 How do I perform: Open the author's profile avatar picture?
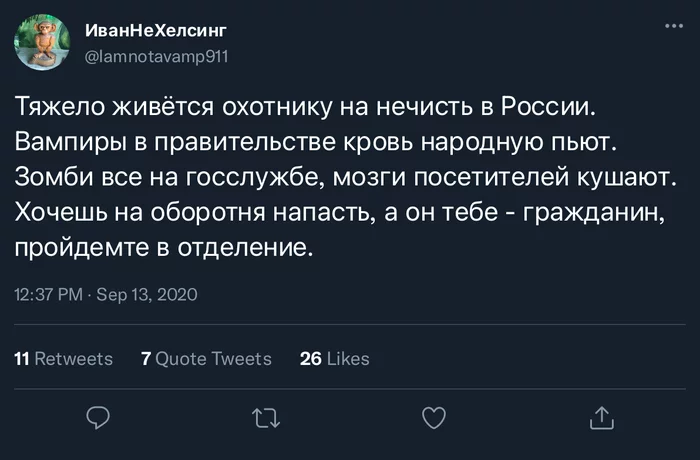41,41
